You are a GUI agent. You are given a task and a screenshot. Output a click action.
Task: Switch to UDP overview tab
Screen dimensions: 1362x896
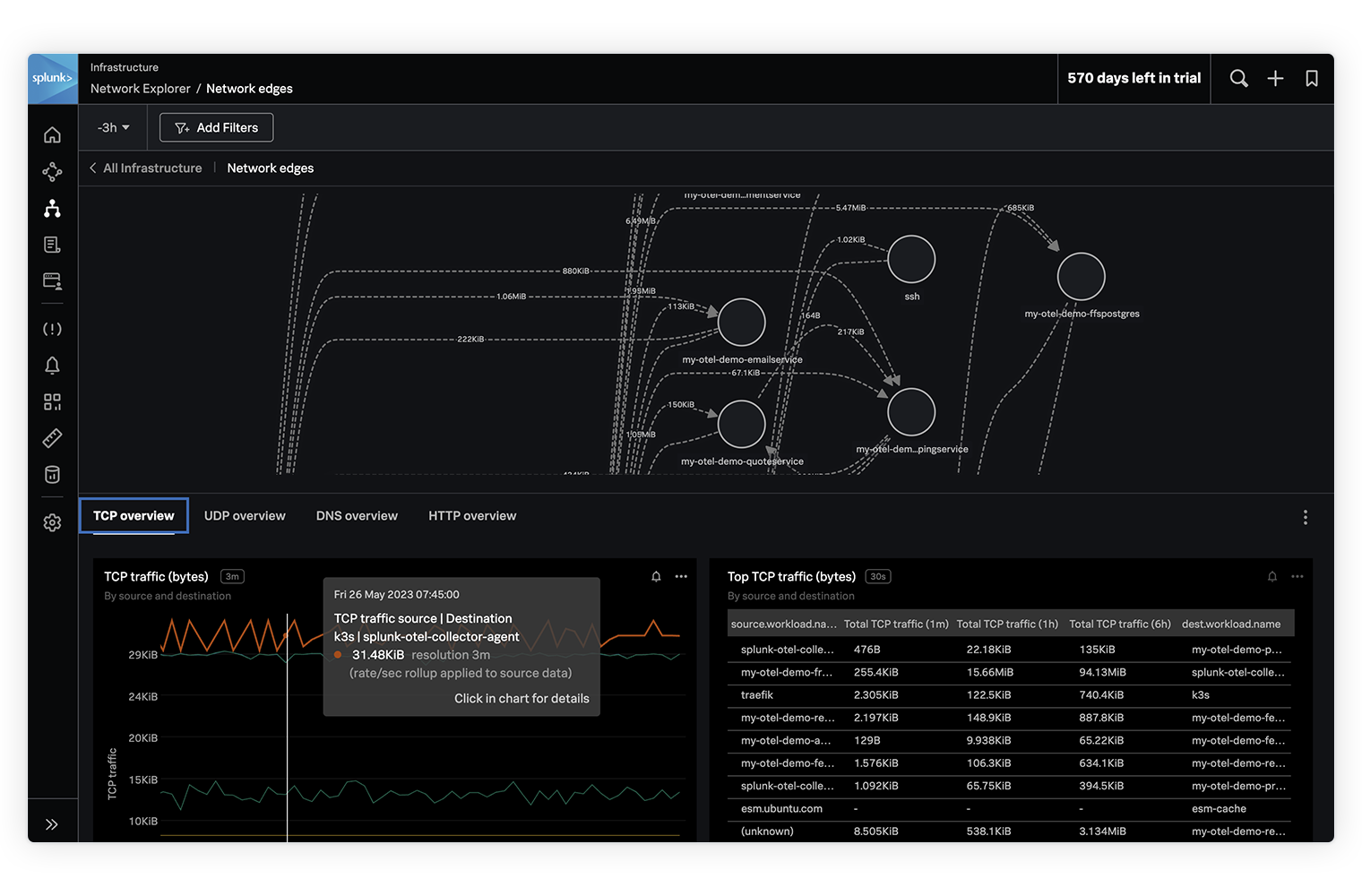tap(245, 516)
